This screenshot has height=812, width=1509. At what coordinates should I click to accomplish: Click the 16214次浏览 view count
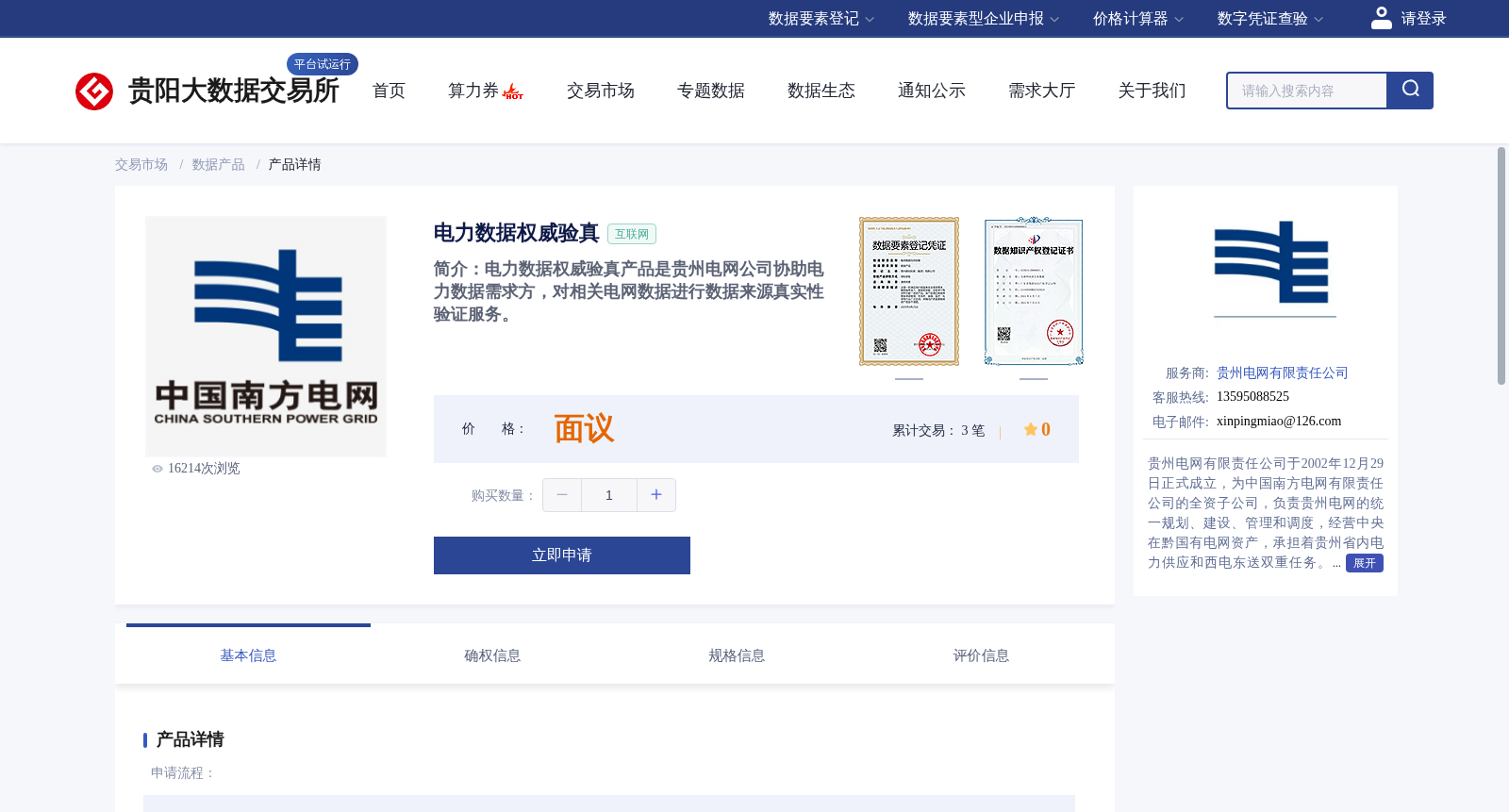click(204, 469)
